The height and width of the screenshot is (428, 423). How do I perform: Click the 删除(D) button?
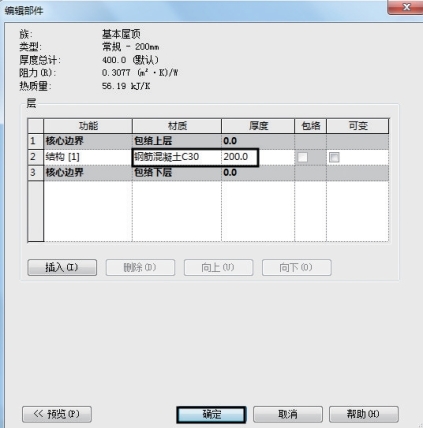pos(140,267)
